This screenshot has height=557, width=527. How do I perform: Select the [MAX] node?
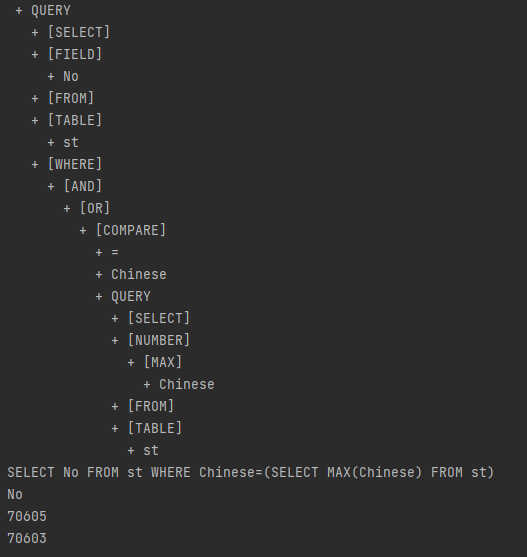163,362
